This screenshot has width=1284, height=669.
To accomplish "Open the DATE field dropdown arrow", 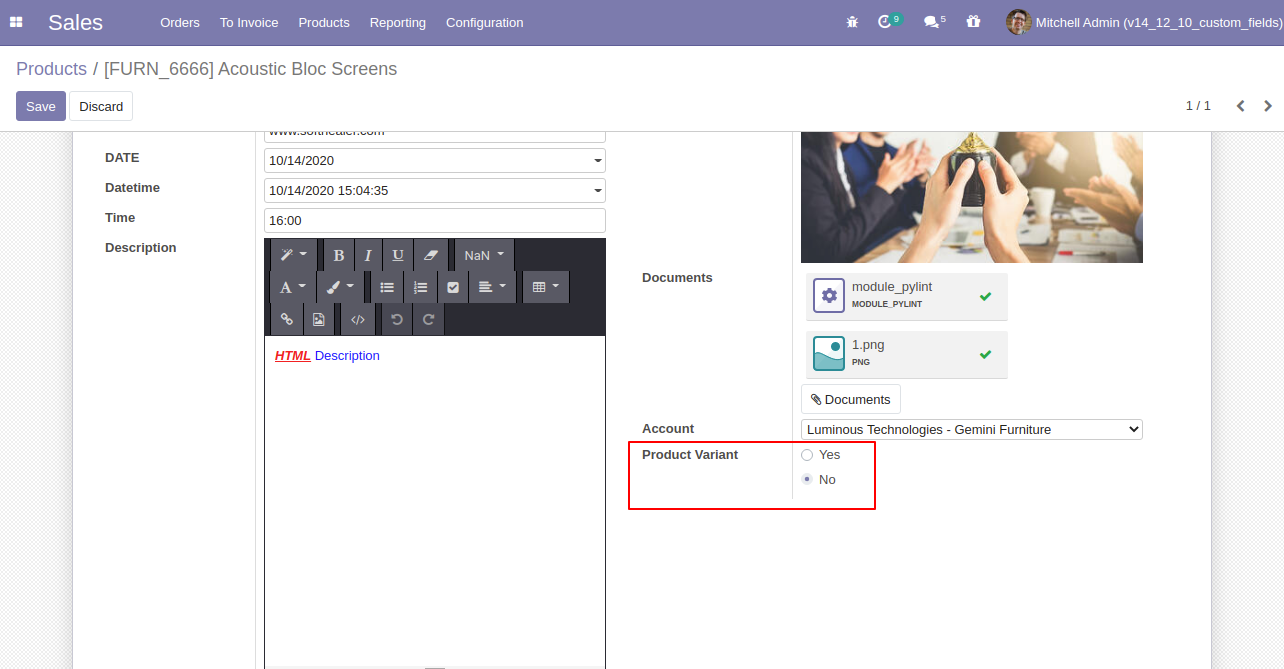I will 598,161.
